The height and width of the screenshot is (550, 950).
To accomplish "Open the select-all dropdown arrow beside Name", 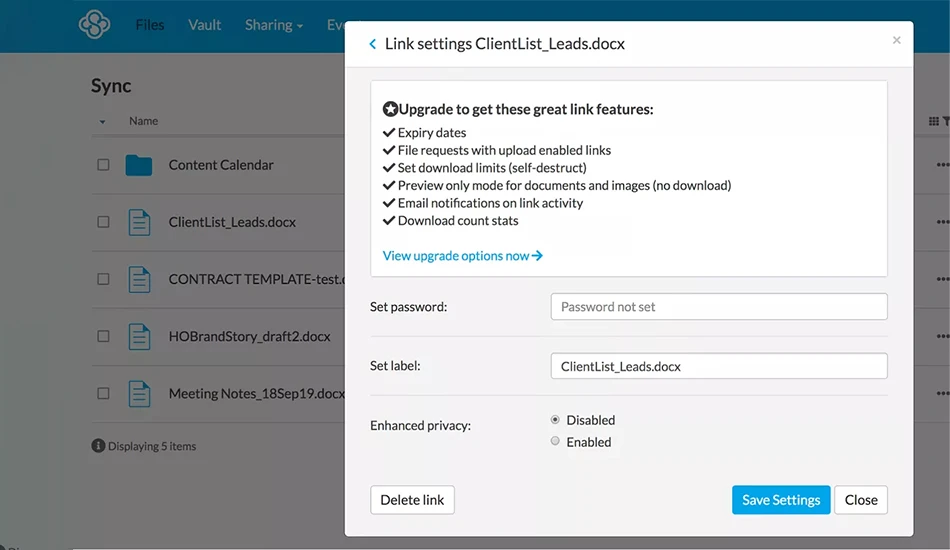I will (x=102, y=122).
